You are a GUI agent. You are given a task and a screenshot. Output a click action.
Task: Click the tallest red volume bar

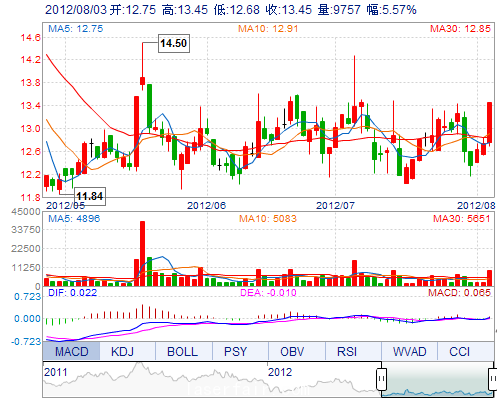(142, 253)
